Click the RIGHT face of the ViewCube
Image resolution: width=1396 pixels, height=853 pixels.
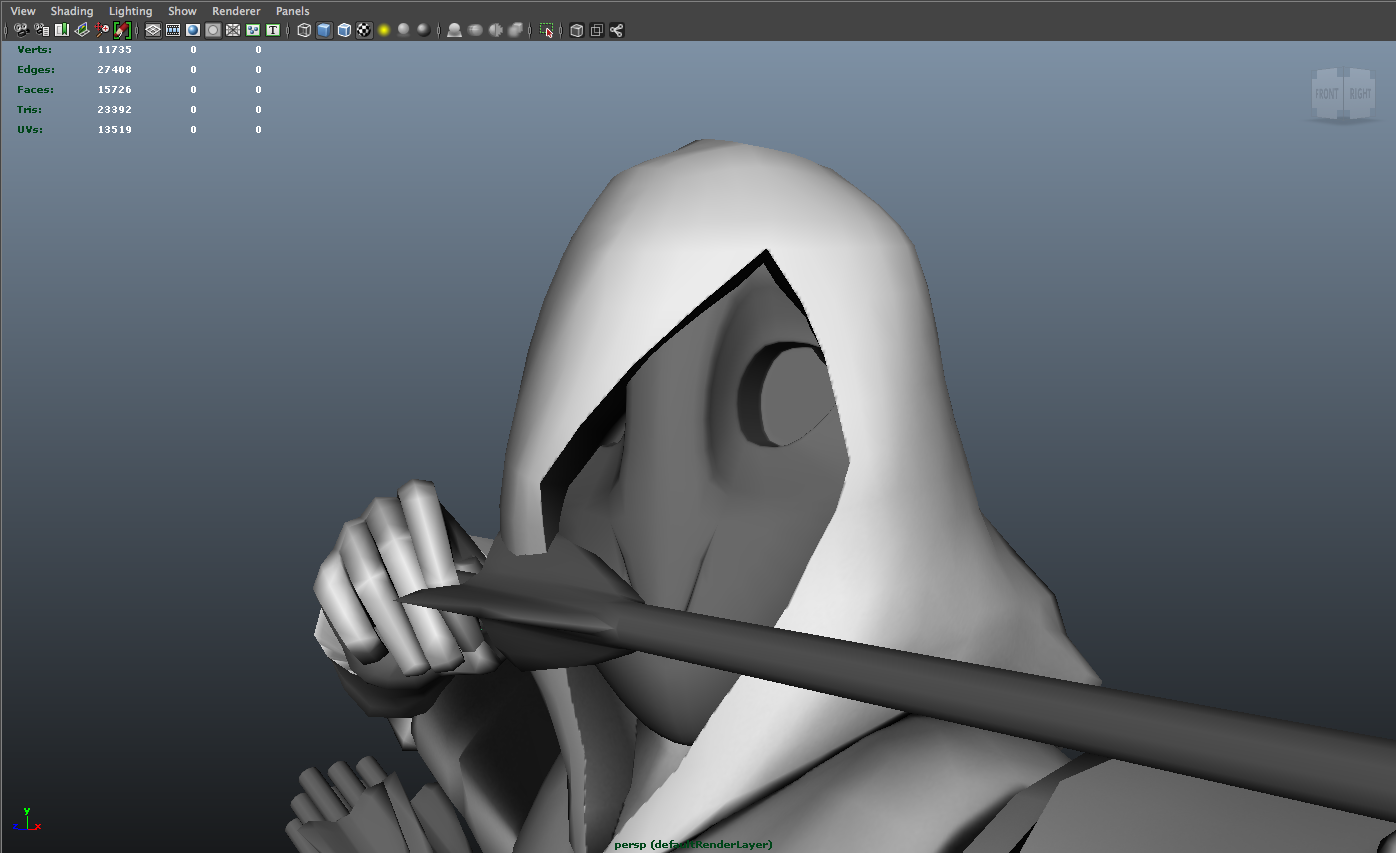tap(1360, 94)
